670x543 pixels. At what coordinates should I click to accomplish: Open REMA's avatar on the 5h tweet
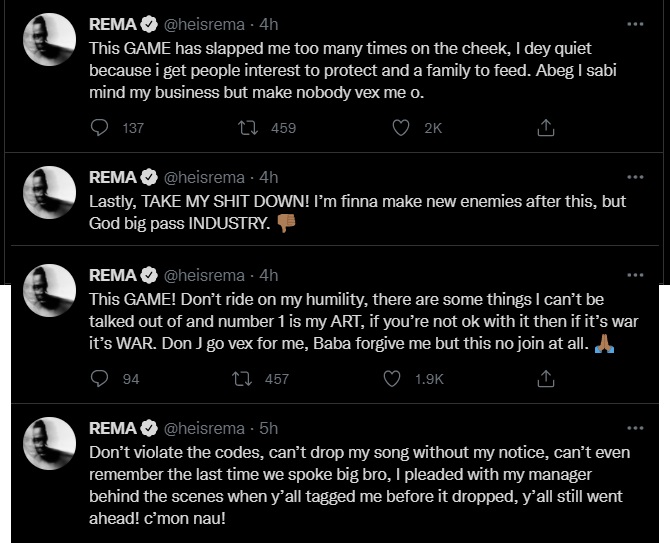pos(50,443)
